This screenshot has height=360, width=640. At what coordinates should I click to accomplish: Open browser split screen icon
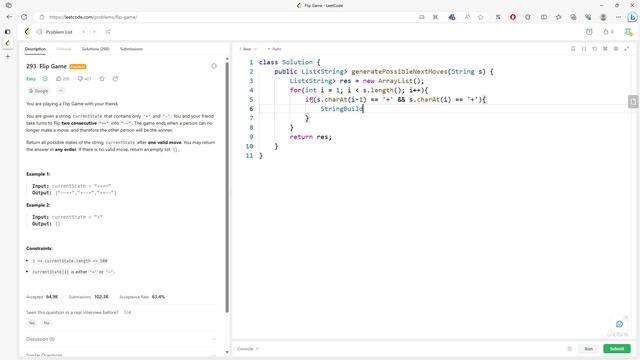pos(544,17)
